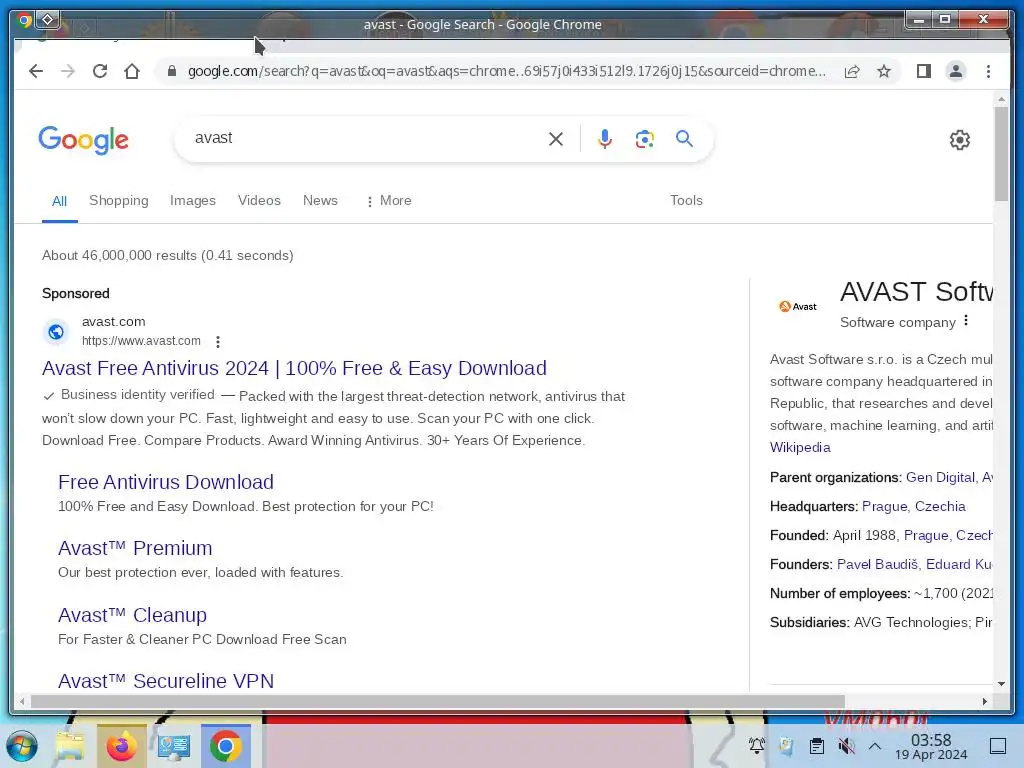Click the notification bell tray icon
This screenshot has height=768, width=1024.
[x=756, y=746]
